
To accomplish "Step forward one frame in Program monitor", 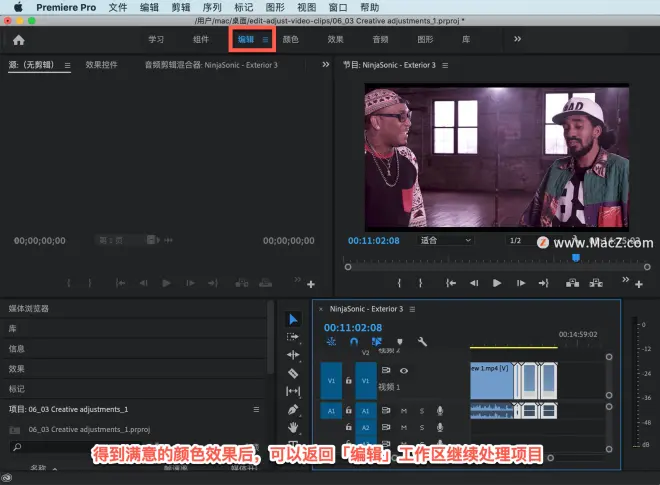I will tap(521, 283).
